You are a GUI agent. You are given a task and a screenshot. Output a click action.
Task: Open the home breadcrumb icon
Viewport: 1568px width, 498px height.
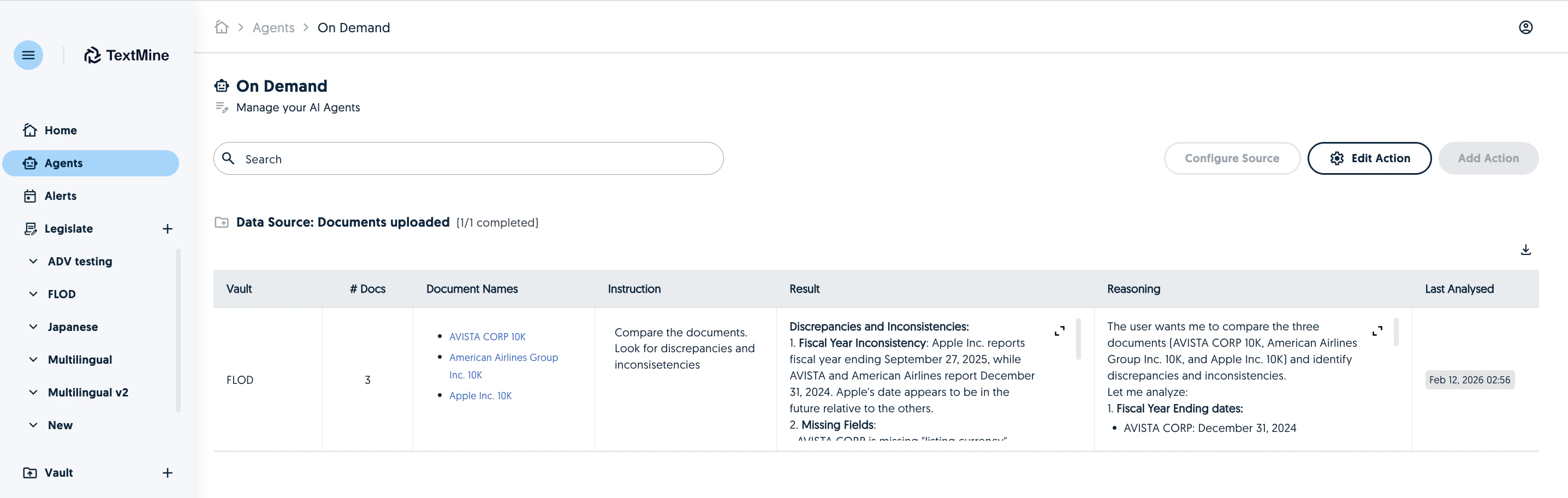(x=222, y=27)
